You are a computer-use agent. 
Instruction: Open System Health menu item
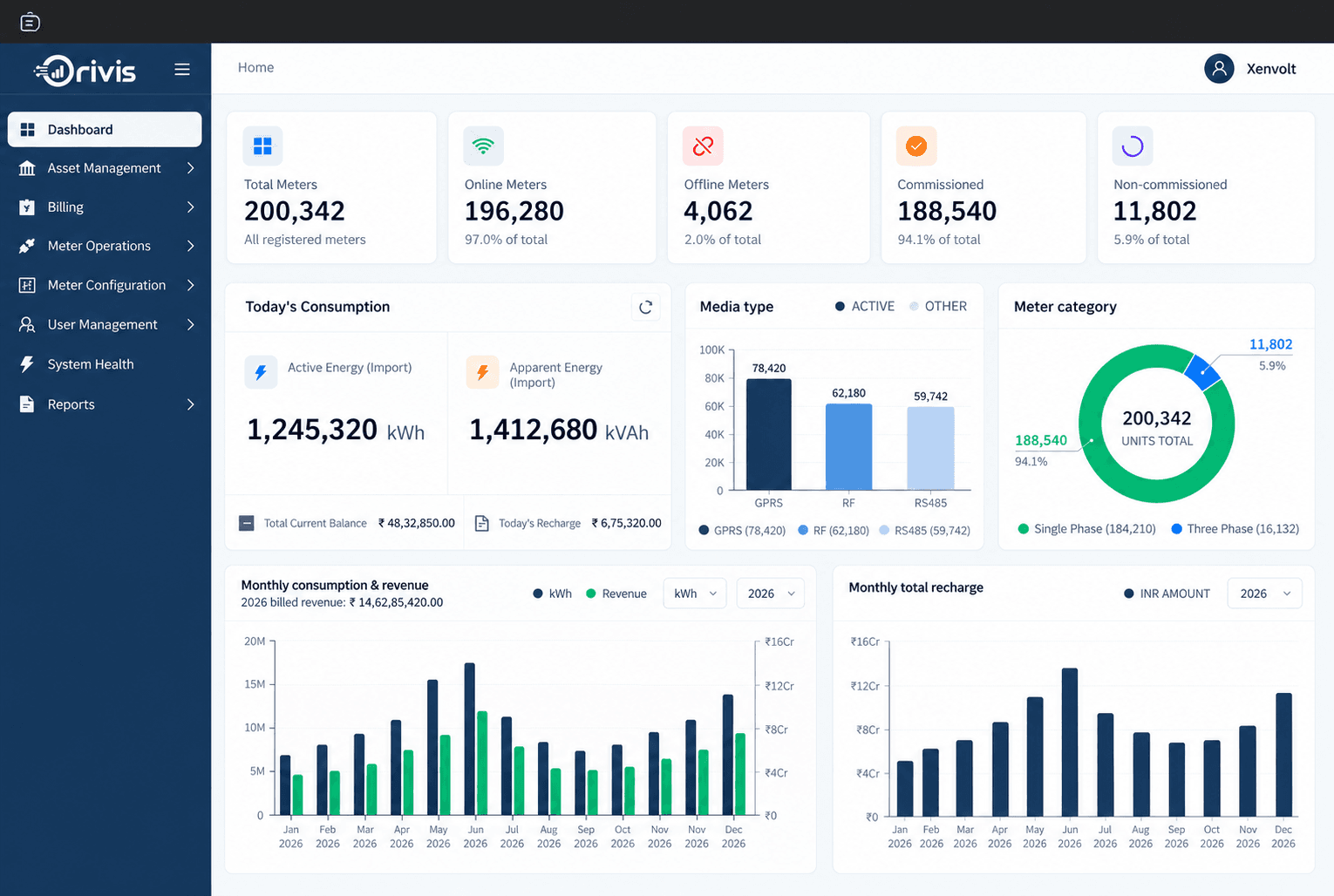pyautogui.click(x=105, y=364)
